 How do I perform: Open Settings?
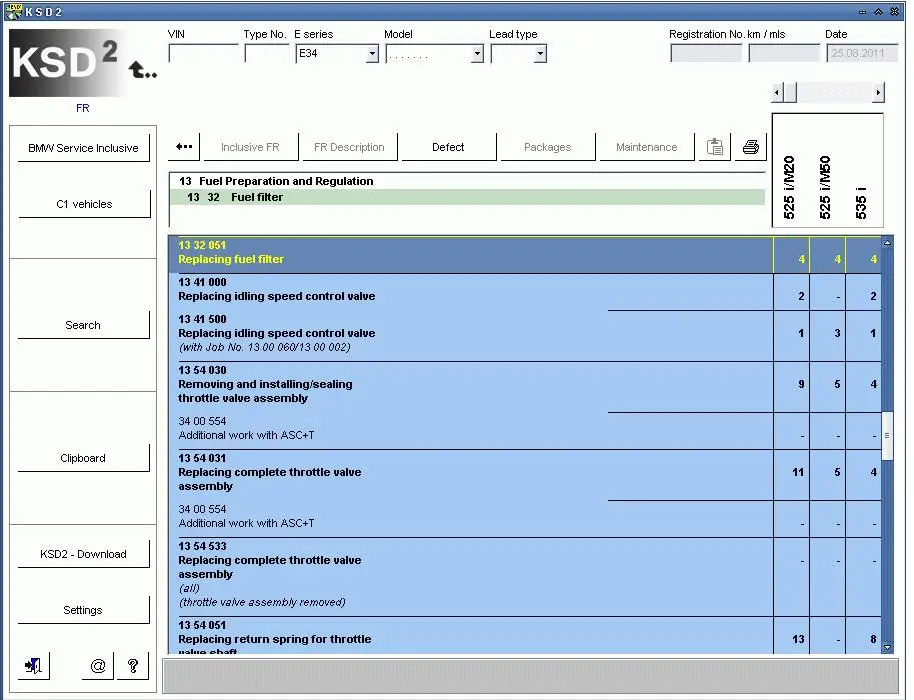point(83,610)
